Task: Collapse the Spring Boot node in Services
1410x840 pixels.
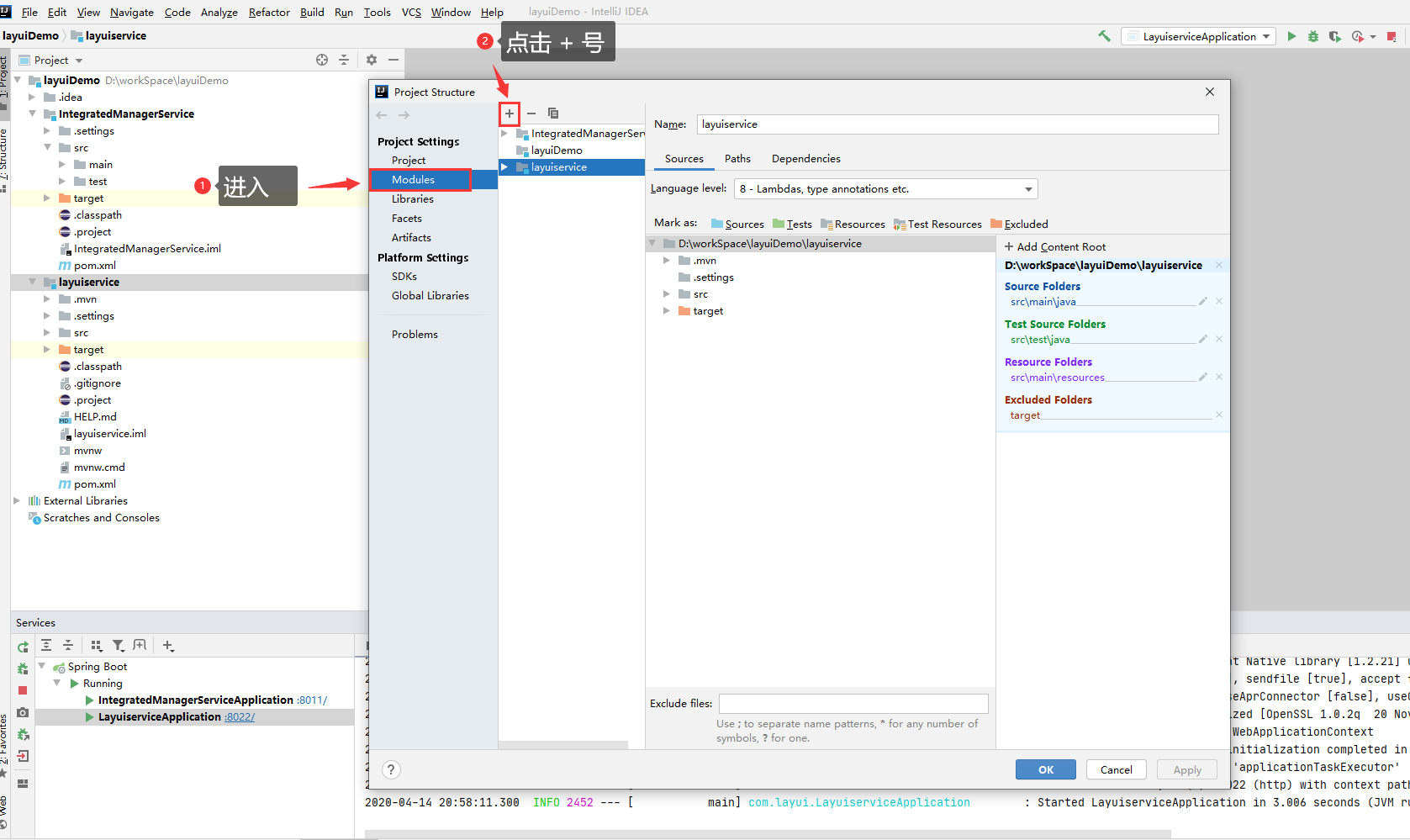Action: [42, 666]
